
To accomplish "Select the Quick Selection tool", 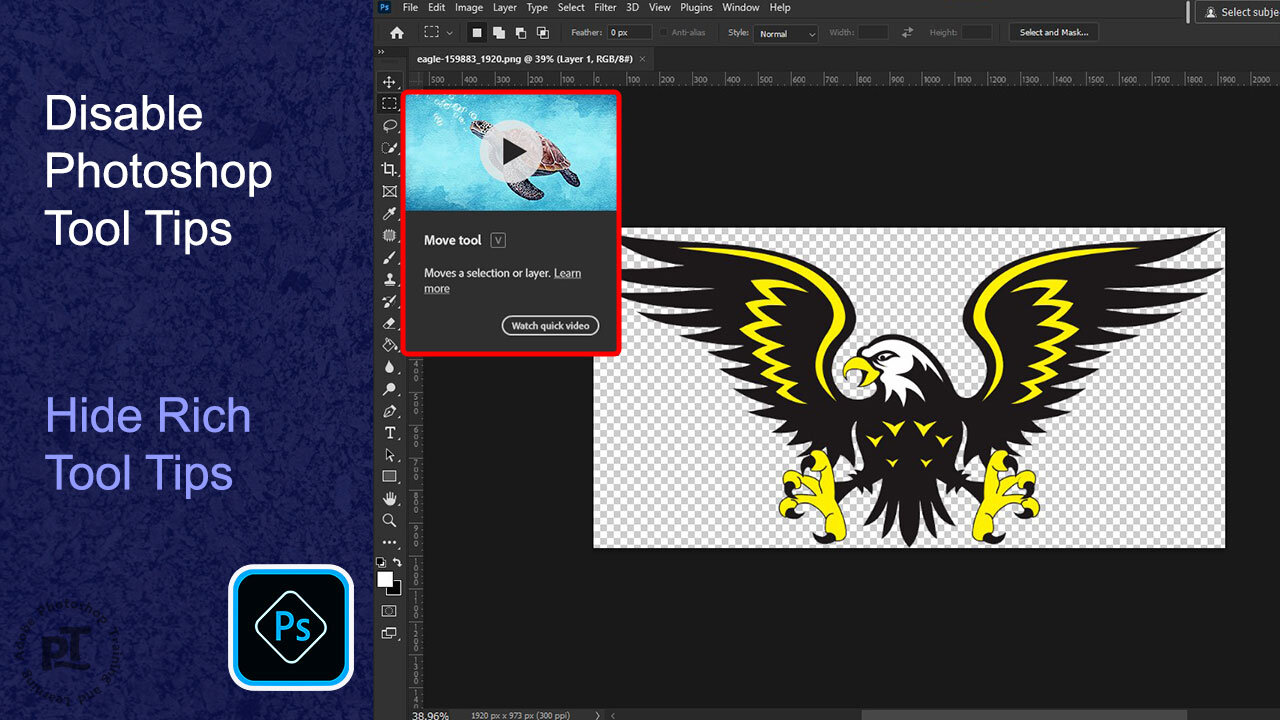I will pos(390,147).
